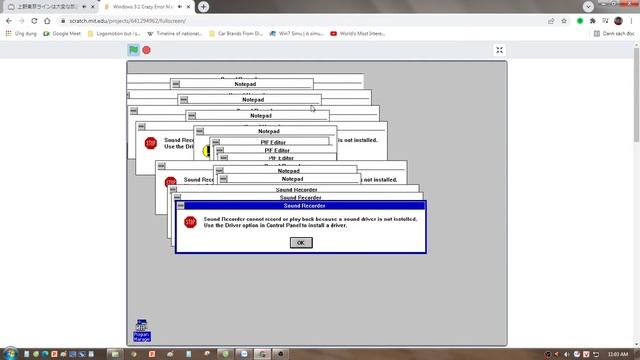Open the World's Most YouTube bookmark
The width and height of the screenshot is (640, 360).
358,33
